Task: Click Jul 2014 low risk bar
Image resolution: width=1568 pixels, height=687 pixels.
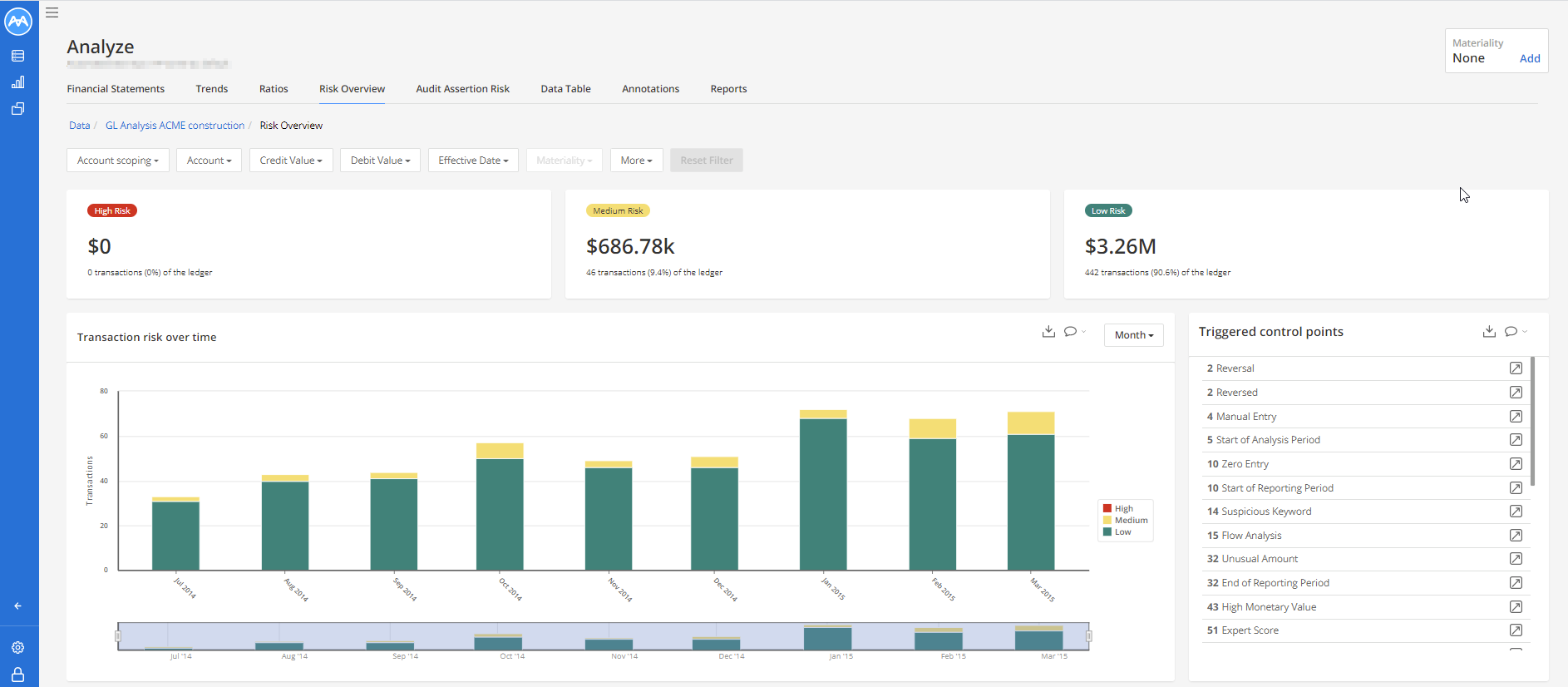Action: click(175, 536)
